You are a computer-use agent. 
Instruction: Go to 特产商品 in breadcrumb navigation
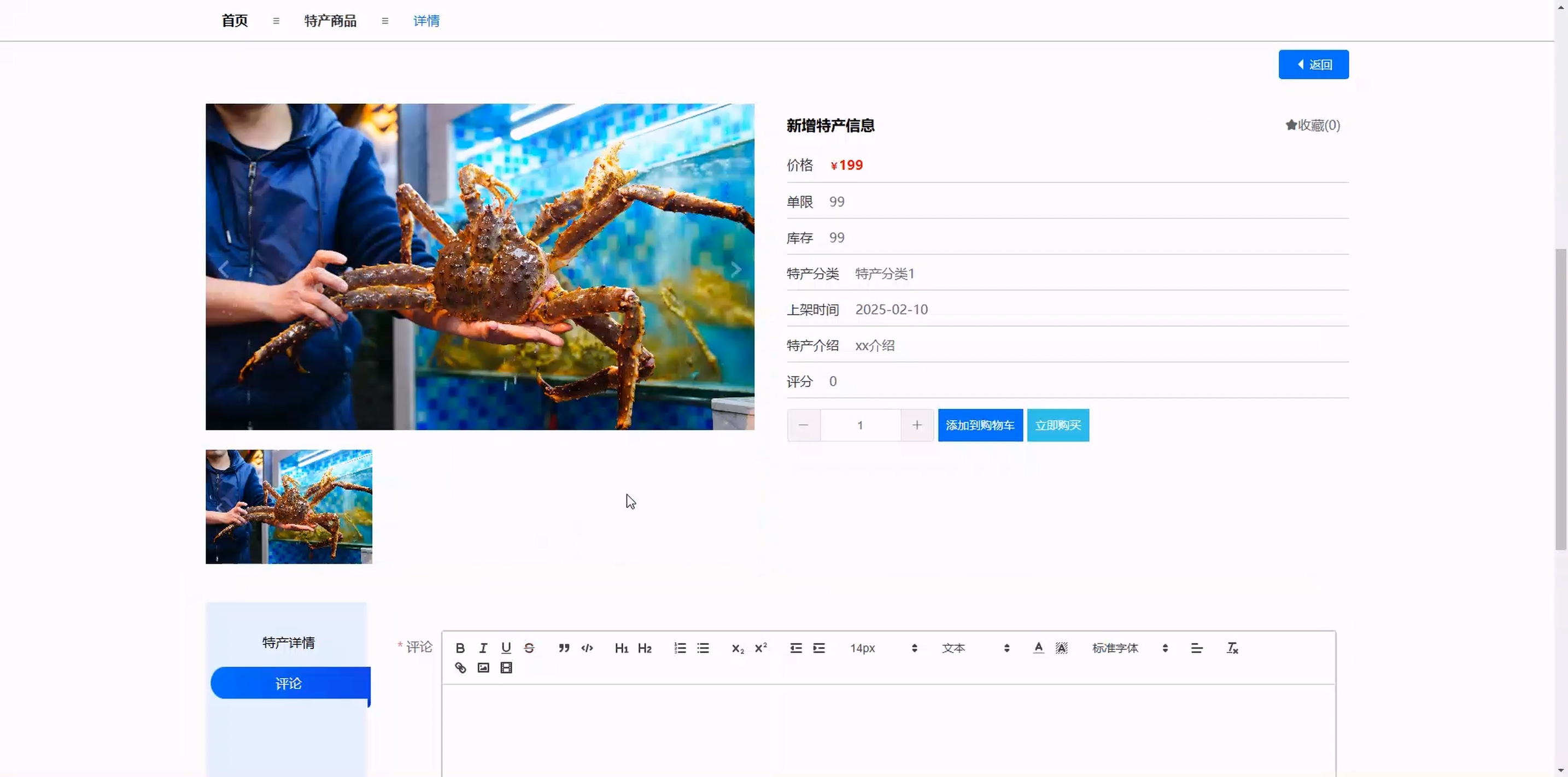330,21
